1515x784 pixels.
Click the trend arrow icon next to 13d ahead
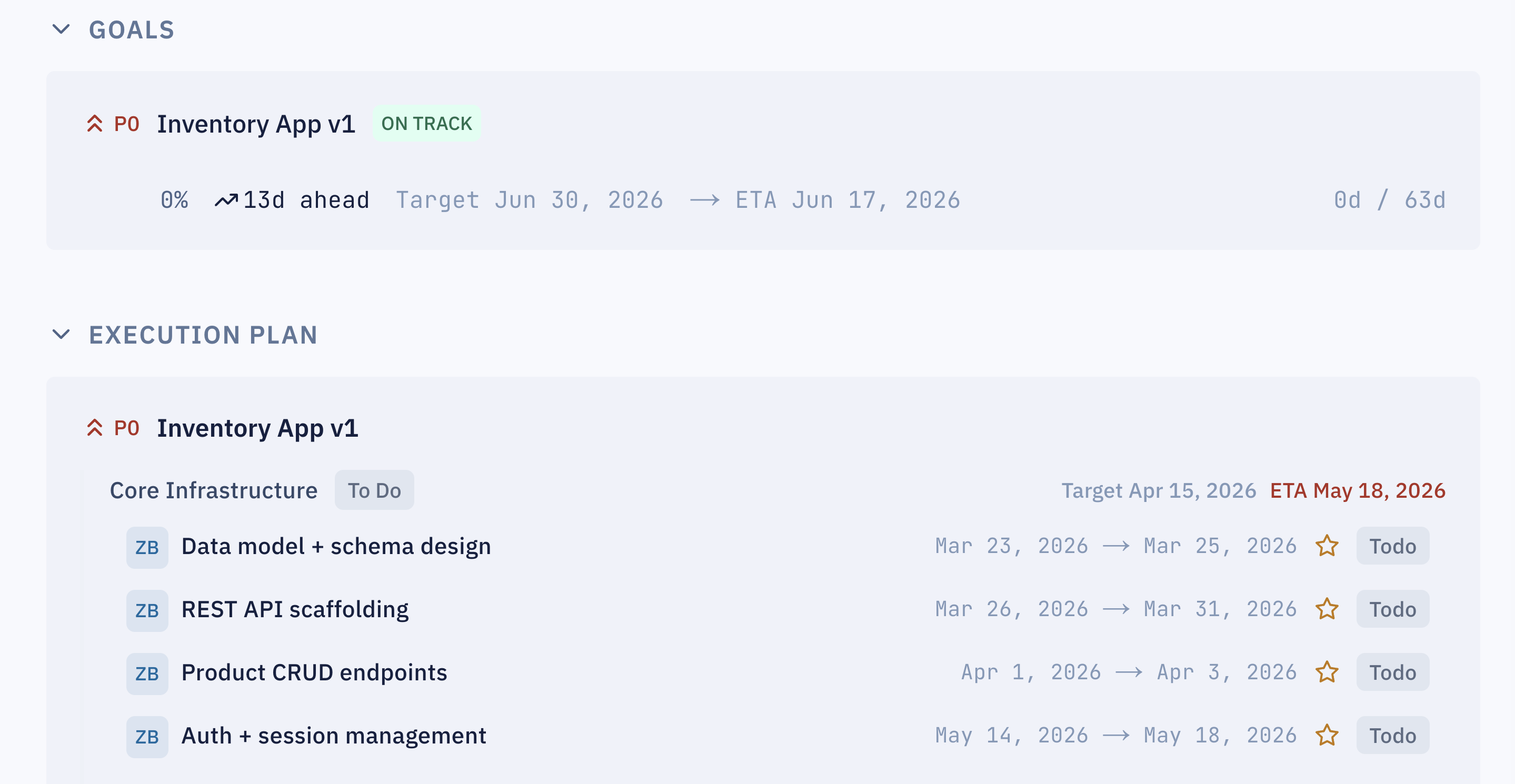pos(228,199)
